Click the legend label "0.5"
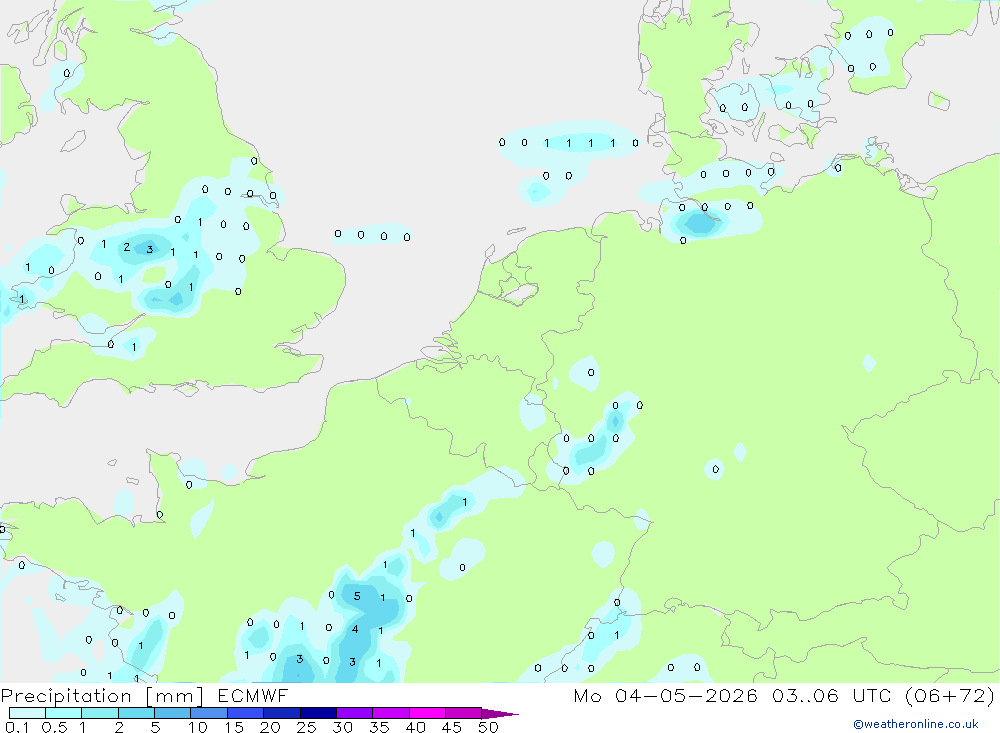 click(x=54, y=727)
